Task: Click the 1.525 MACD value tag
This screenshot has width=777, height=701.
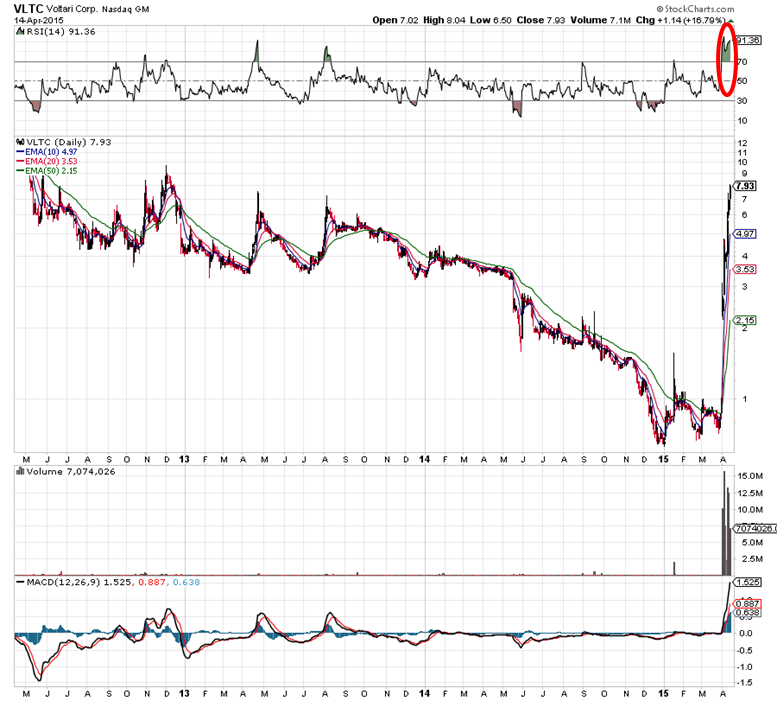Action: (x=748, y=582)
